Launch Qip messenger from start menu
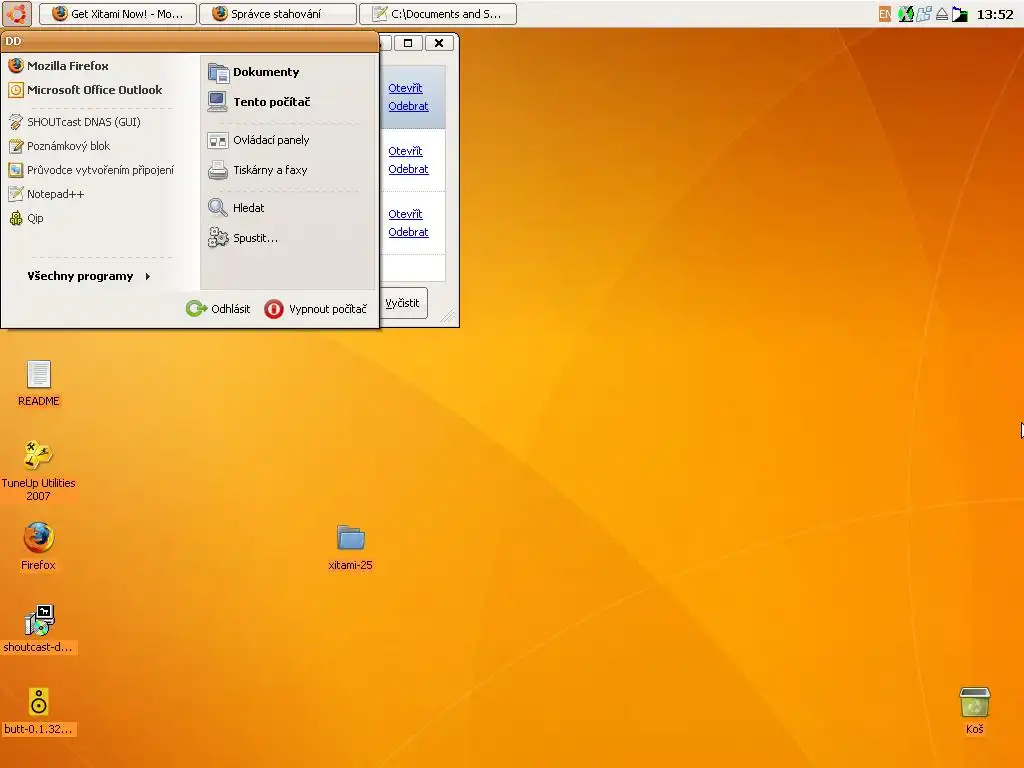 pos(26,218)
